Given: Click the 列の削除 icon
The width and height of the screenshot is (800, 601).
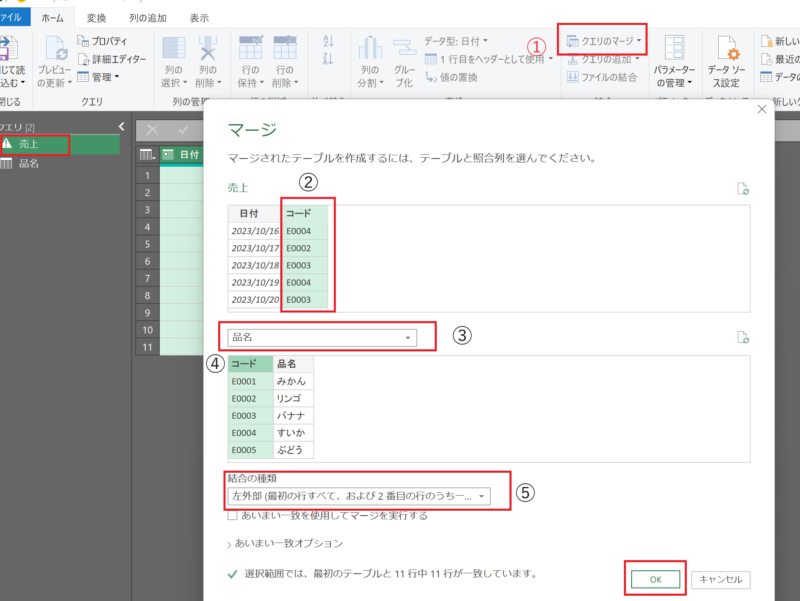Looking at the screenshot, I should pos(207,48).
